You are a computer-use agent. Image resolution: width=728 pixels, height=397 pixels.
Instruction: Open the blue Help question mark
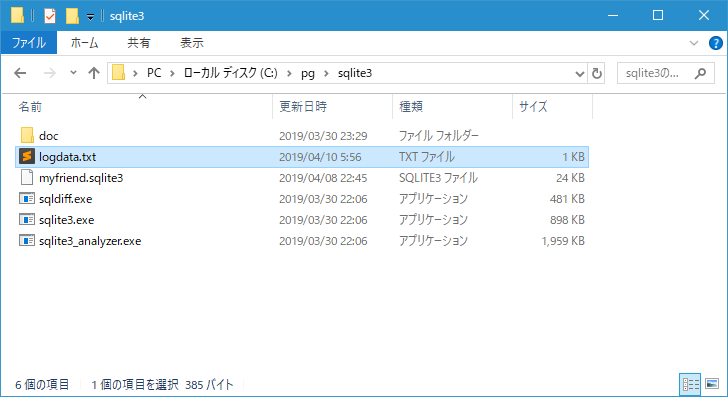click(715, 43)
